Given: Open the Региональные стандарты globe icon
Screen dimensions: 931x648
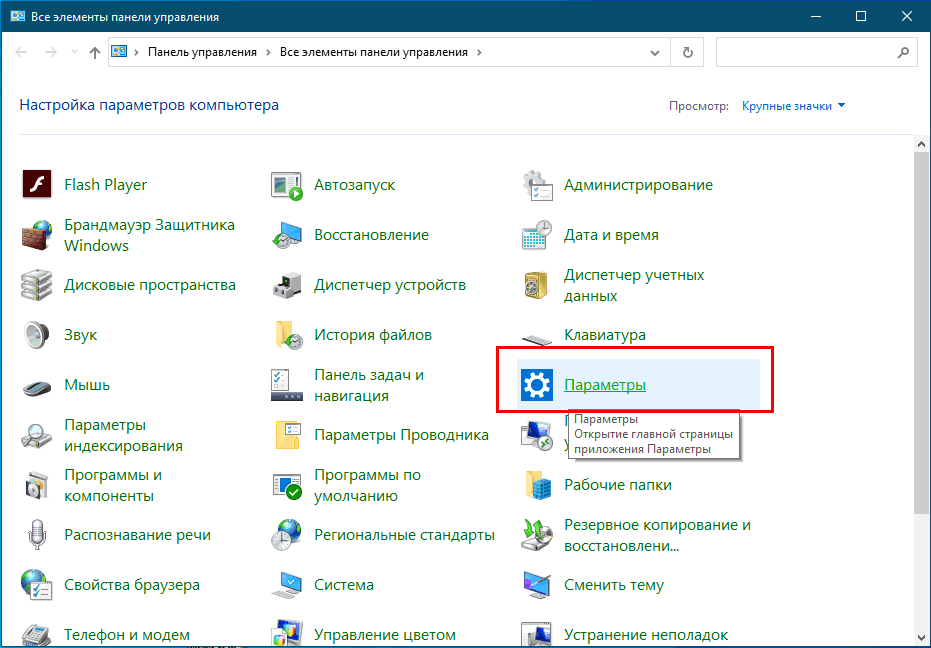Looking at the screenshot, I should pos(287,535).
